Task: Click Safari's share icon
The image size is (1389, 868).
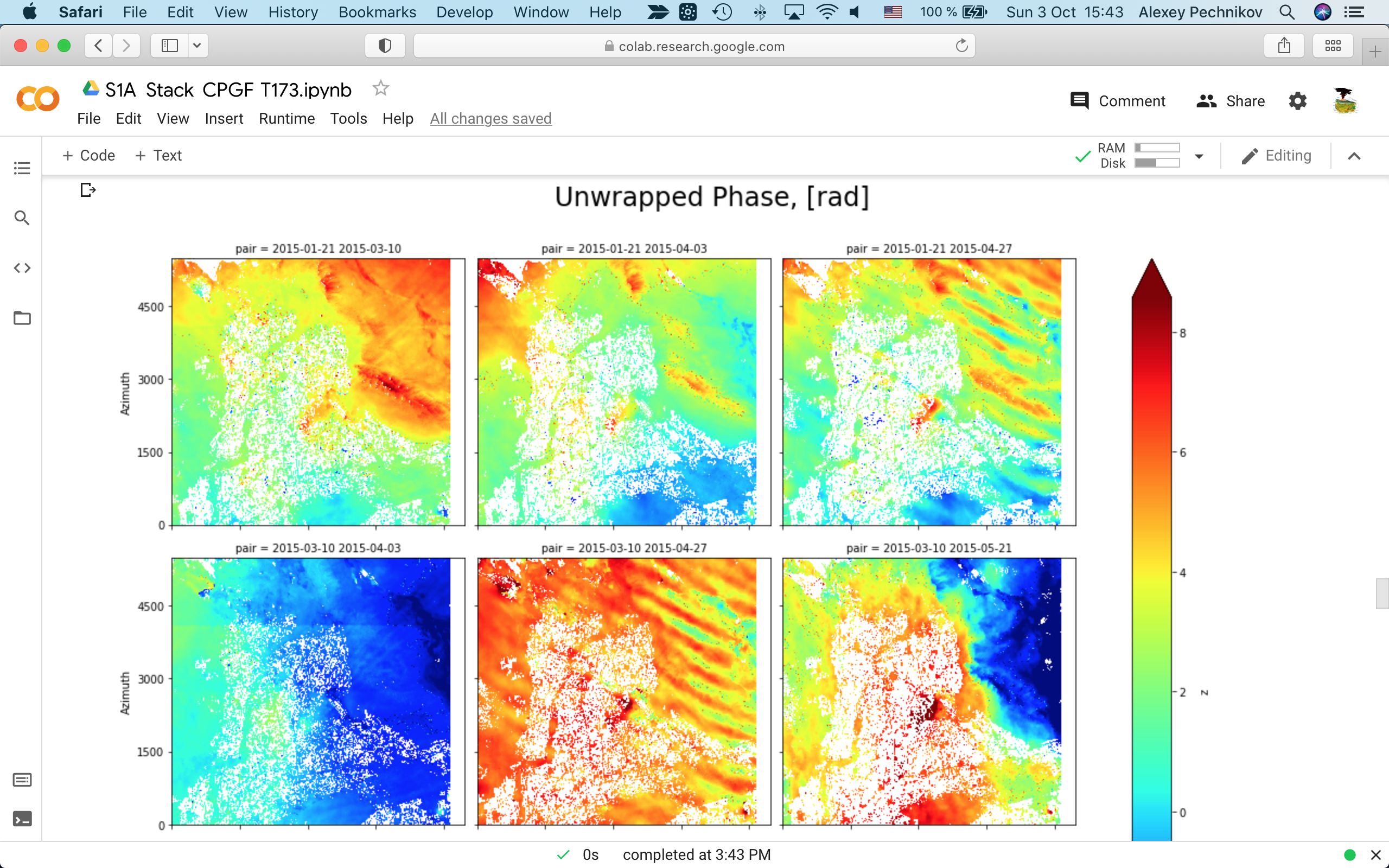Action: click(1284, 46)
